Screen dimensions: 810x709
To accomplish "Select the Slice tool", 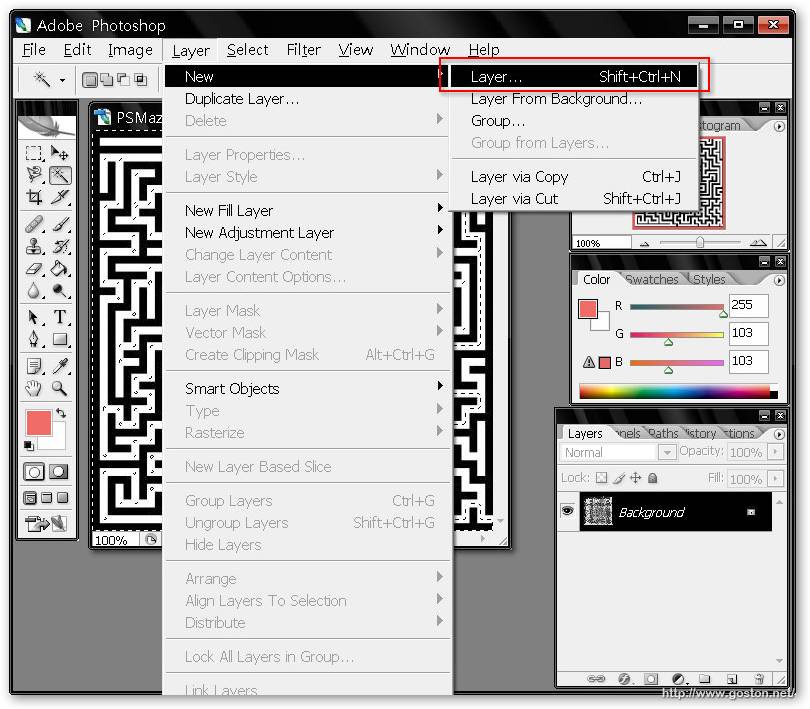I will click(x=60, y=197).
